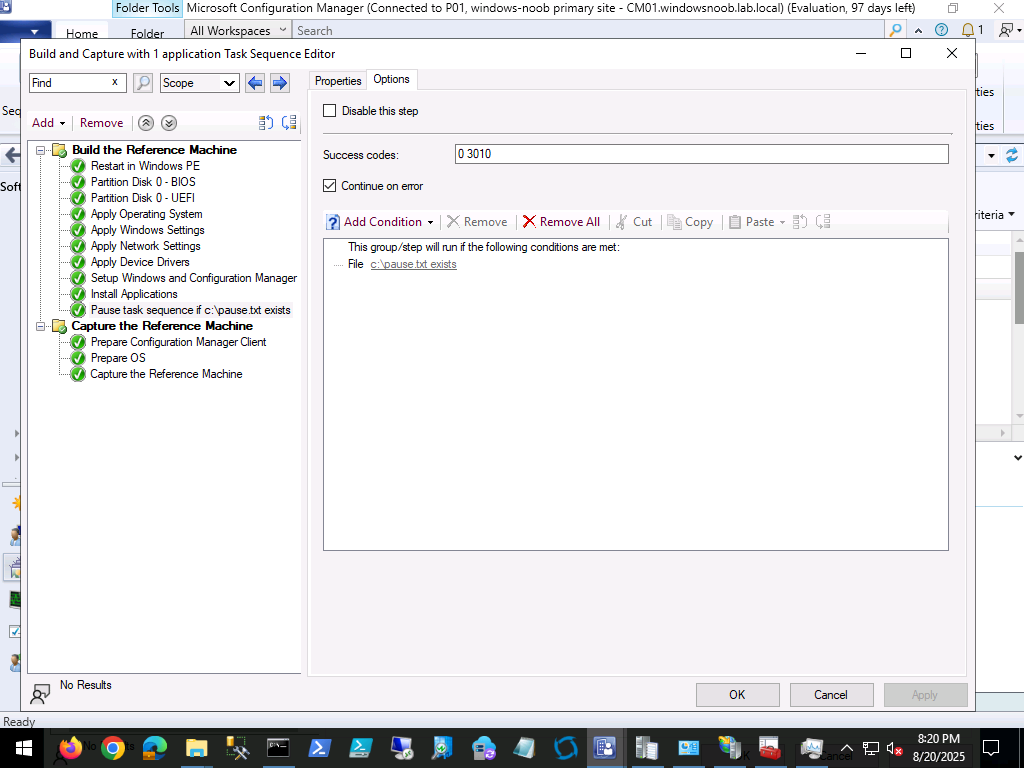The width and height of the screenshot is (1024, 768).
Task: Select the Partition Disk 0 - UEFI step
Action: point(142,198)
